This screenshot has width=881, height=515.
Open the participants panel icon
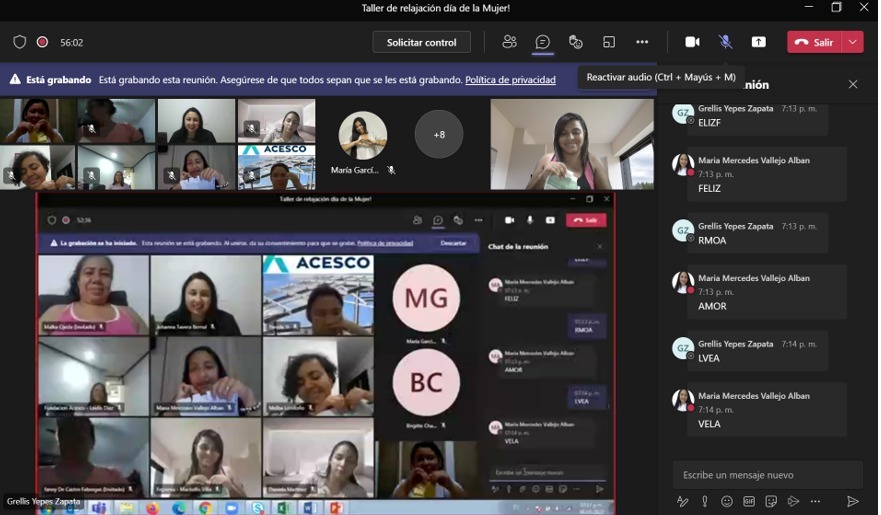[510, 42]
